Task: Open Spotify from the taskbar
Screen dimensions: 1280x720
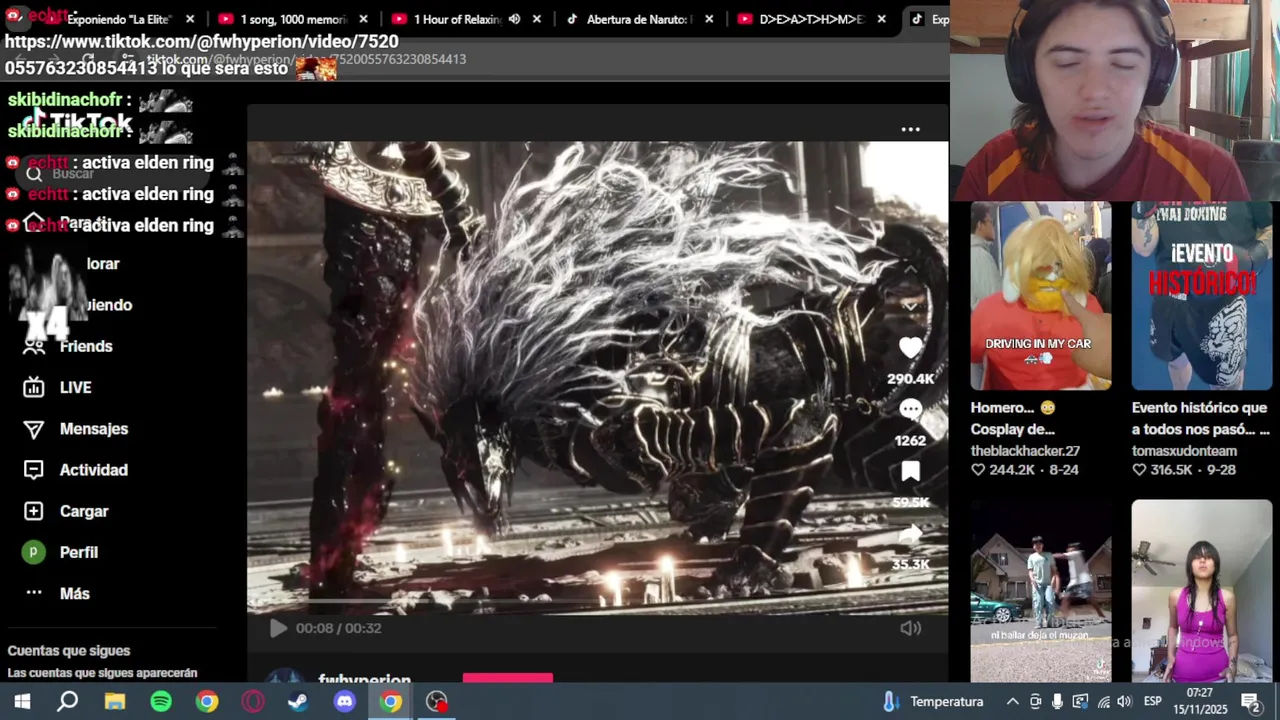Action: pos(161,701)
